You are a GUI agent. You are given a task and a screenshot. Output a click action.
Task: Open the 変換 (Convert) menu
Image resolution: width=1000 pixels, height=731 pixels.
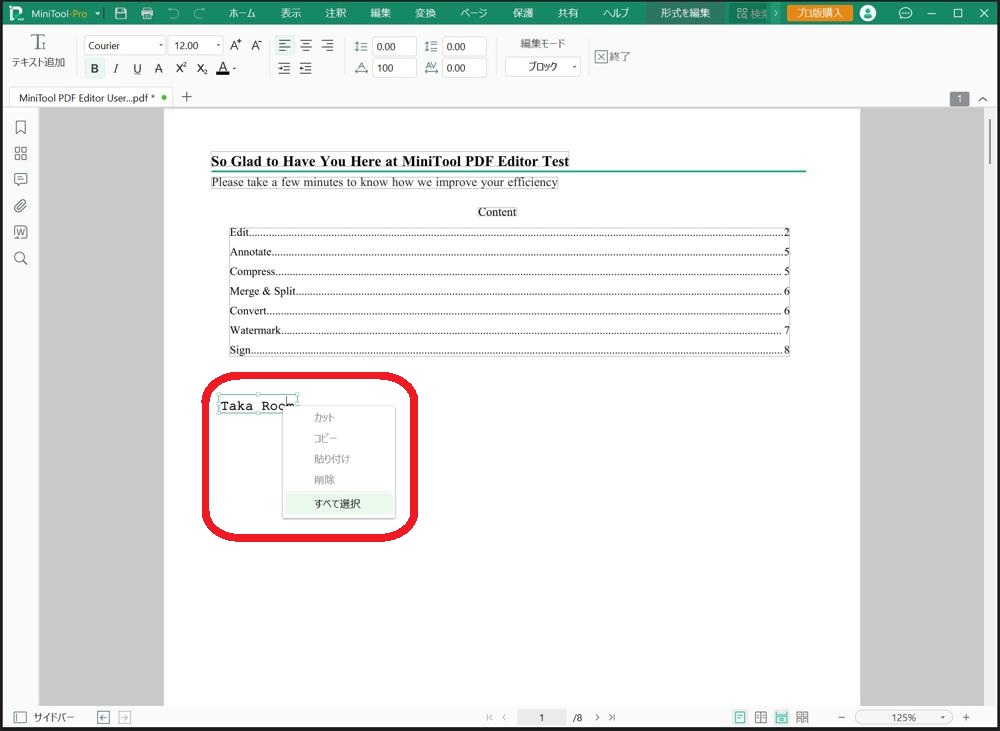(x=425, y=13)
